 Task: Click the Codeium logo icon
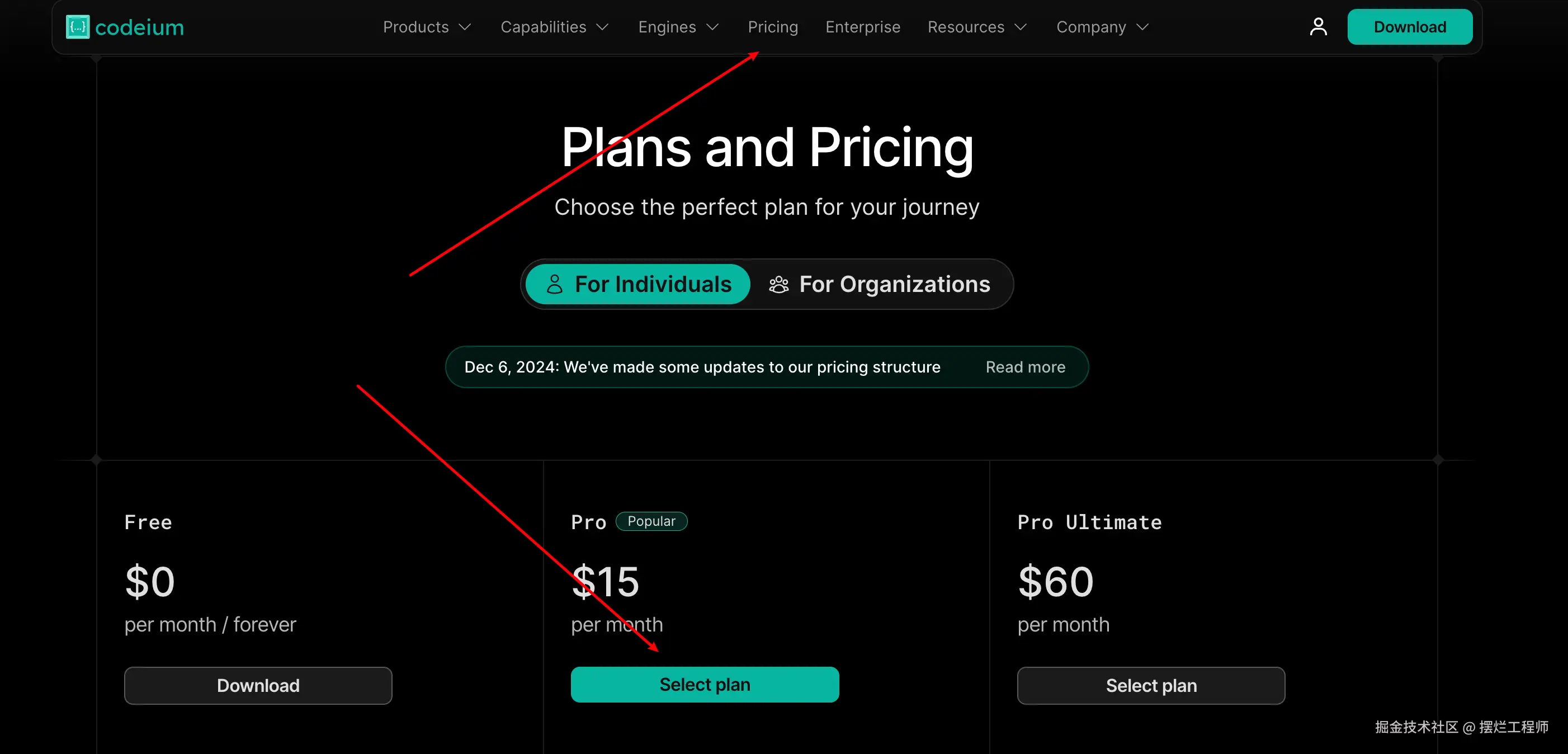[77, 27]
